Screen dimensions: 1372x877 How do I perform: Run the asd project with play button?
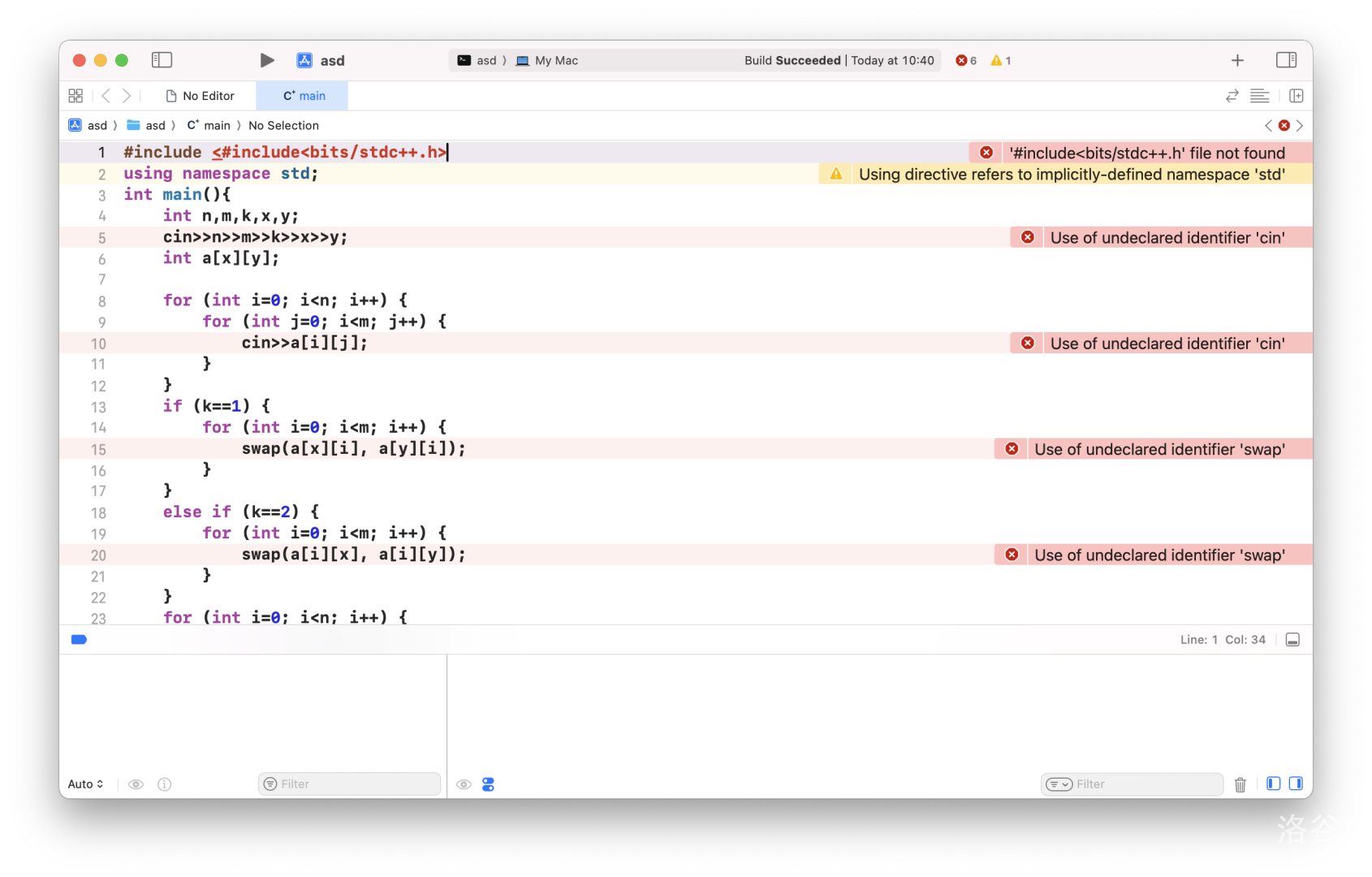pos(266,60)
